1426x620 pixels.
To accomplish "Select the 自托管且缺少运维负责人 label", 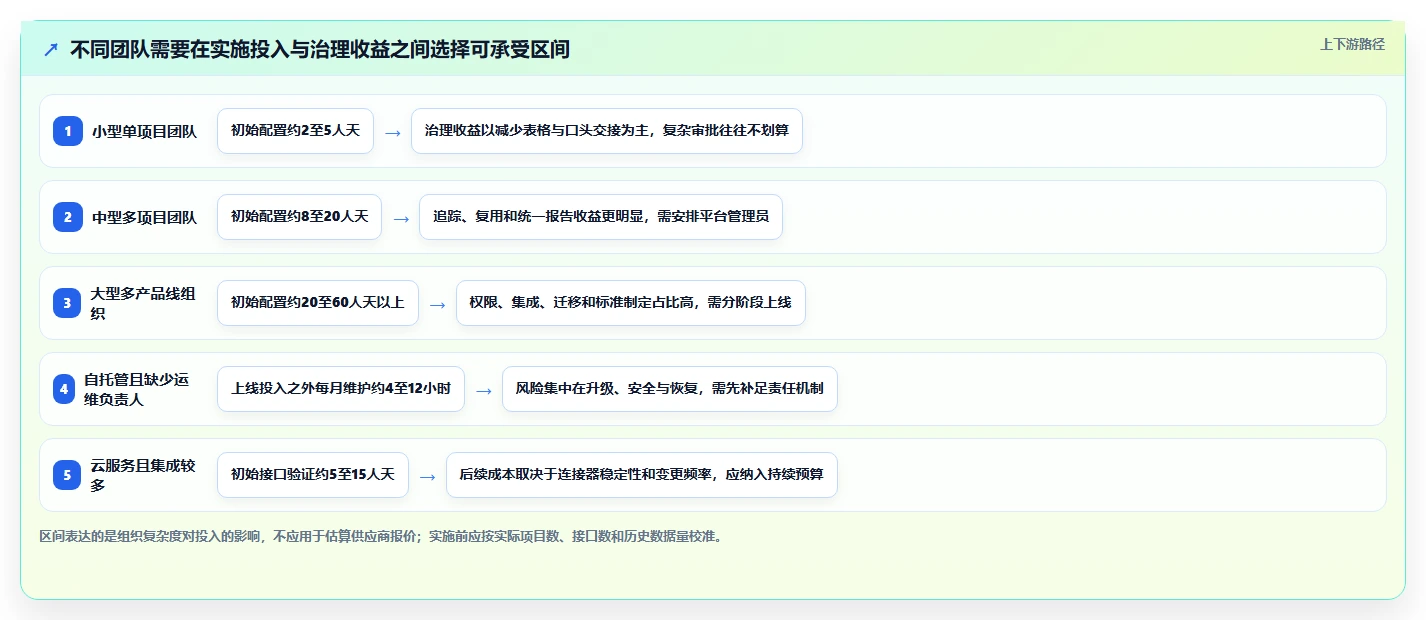I will (x=136, y=389).
